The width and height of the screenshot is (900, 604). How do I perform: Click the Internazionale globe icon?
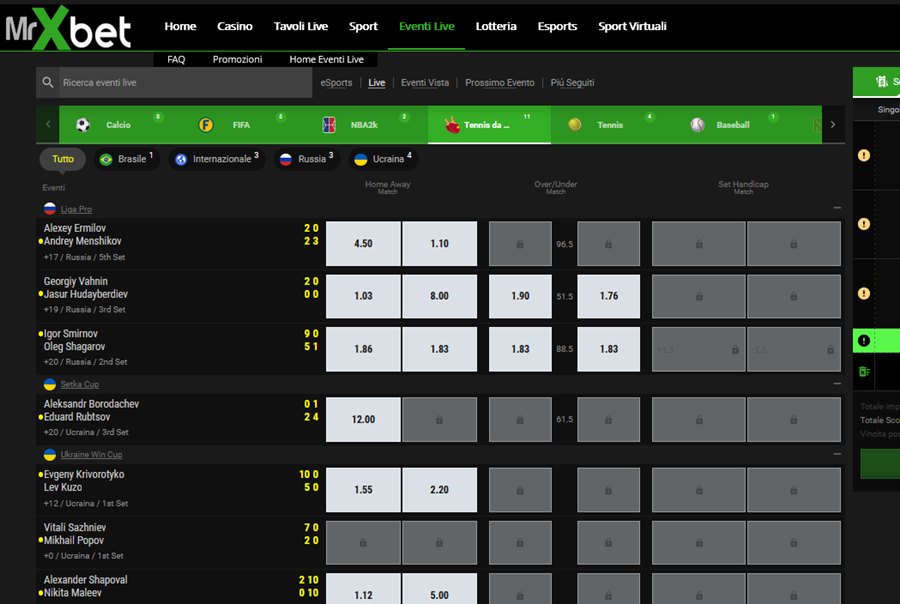click(x=181, y=160)
